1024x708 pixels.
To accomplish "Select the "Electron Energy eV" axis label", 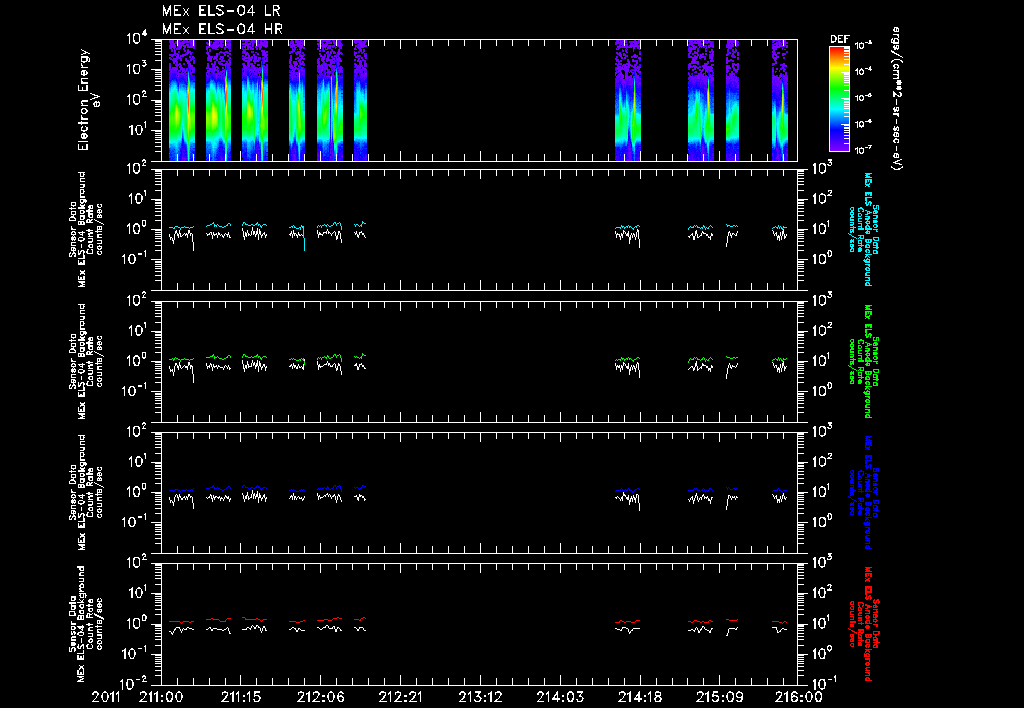I will (88, 100).
